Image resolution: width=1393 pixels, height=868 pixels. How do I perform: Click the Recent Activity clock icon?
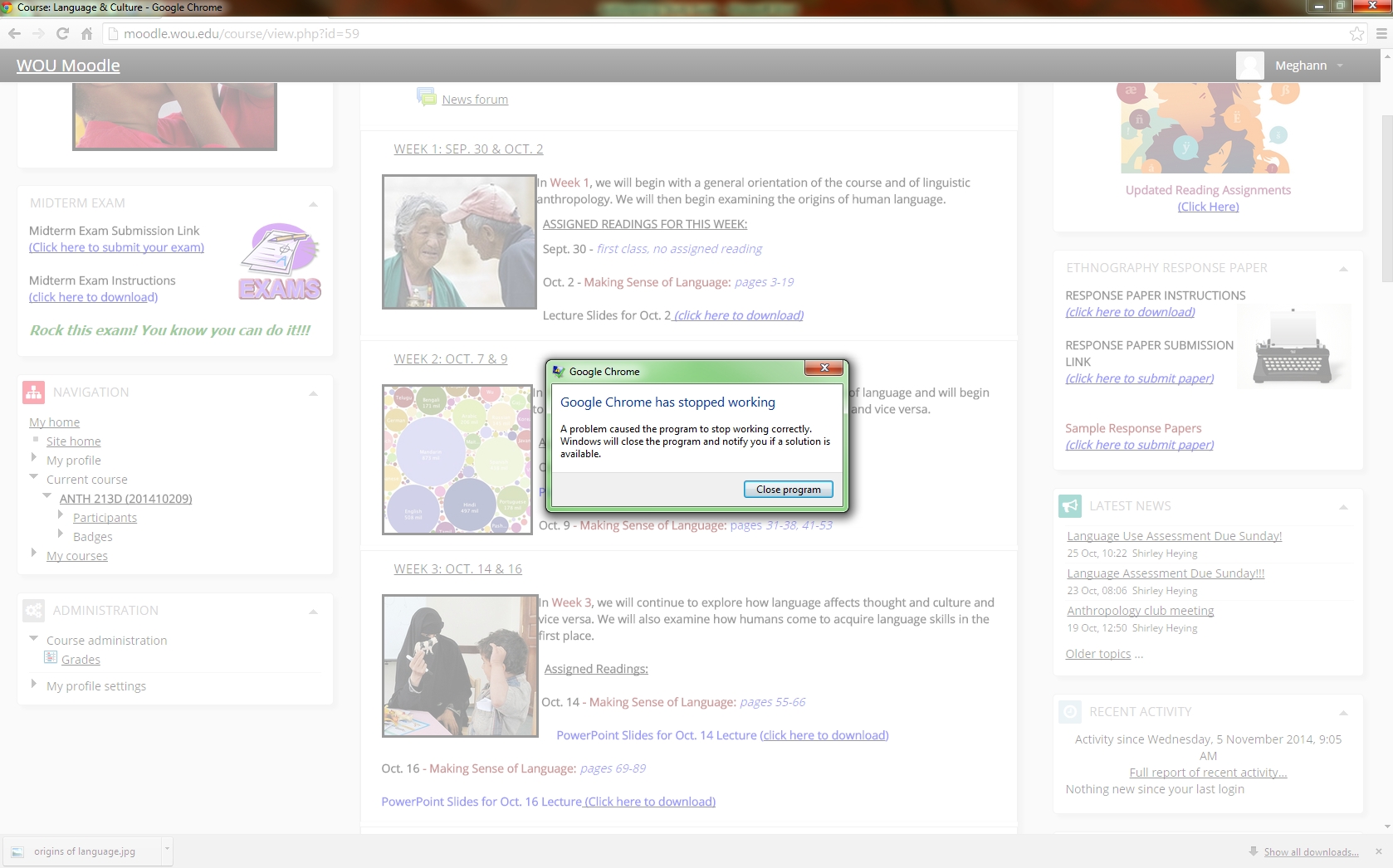coord(1070,711)
